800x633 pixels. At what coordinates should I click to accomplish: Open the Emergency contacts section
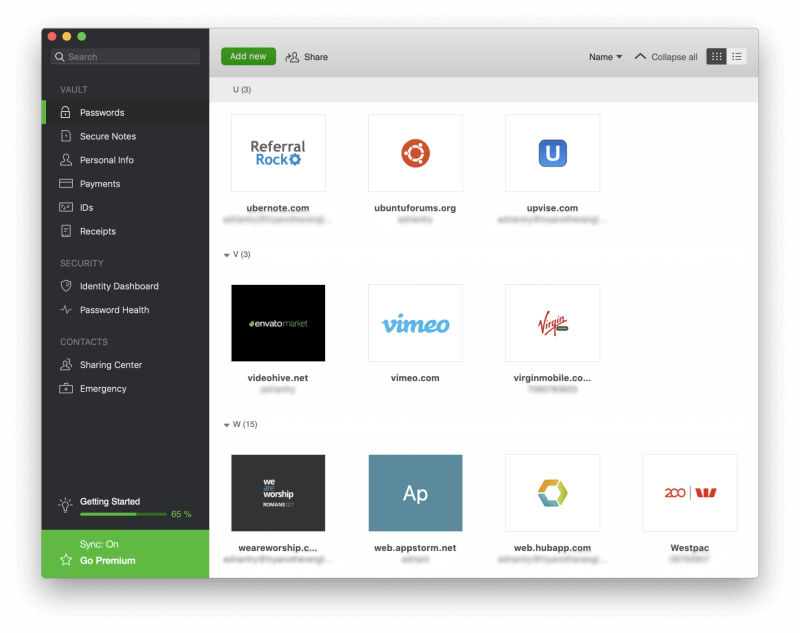pos(126,389)
